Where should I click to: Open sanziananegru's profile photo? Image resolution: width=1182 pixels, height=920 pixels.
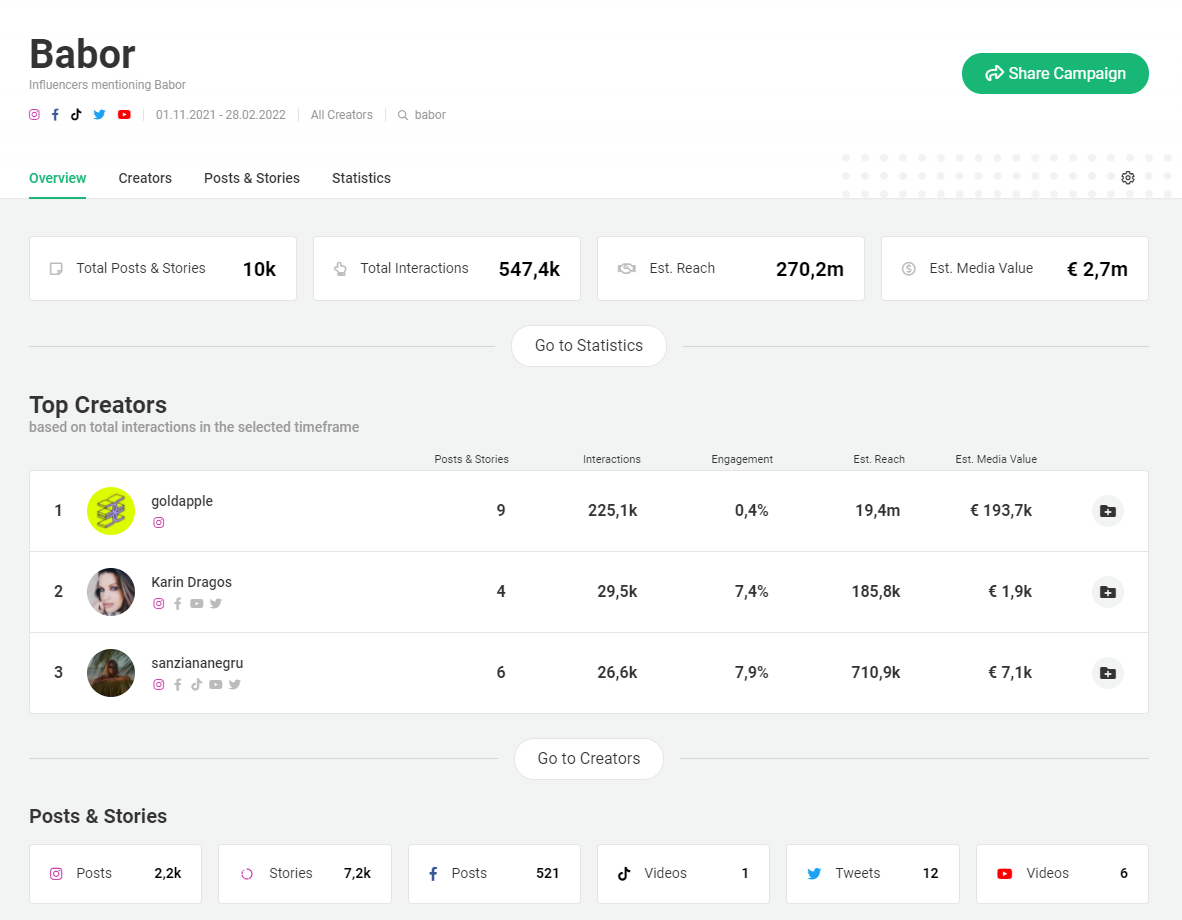[111, 673]
